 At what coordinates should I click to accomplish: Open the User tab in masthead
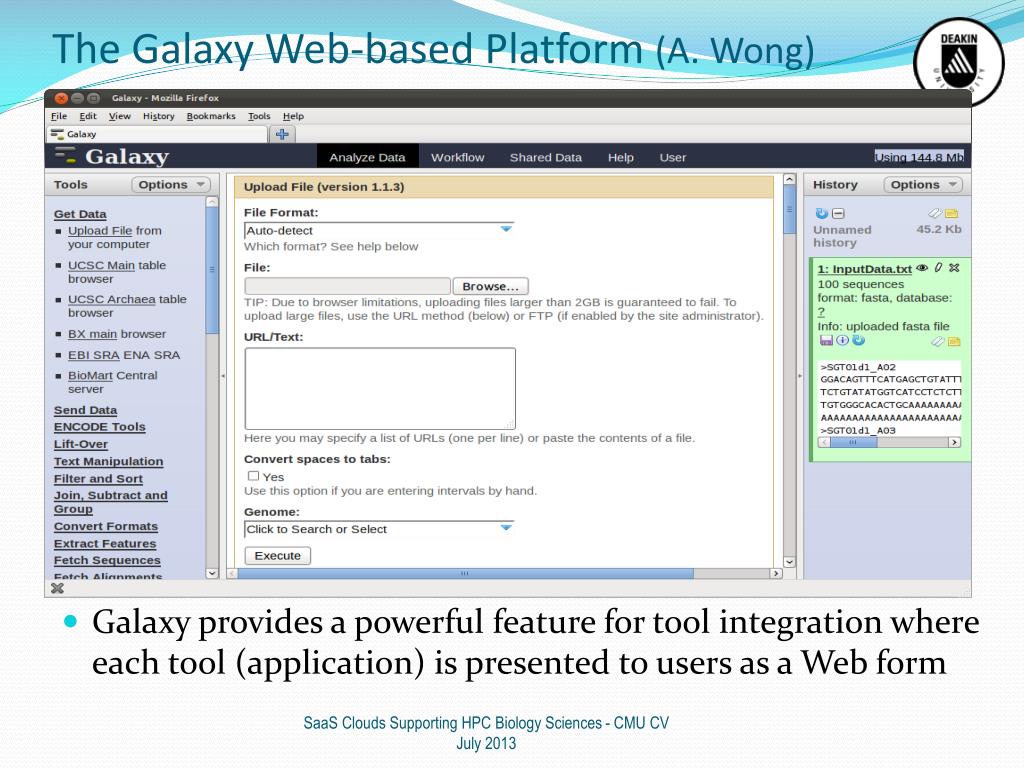[x=673, y=157]
